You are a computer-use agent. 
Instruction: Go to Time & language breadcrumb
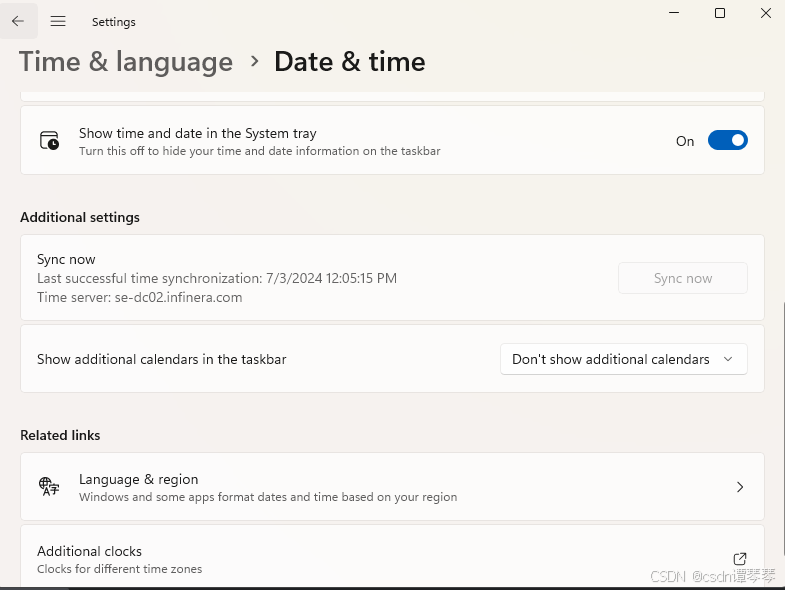pos(126,62)
